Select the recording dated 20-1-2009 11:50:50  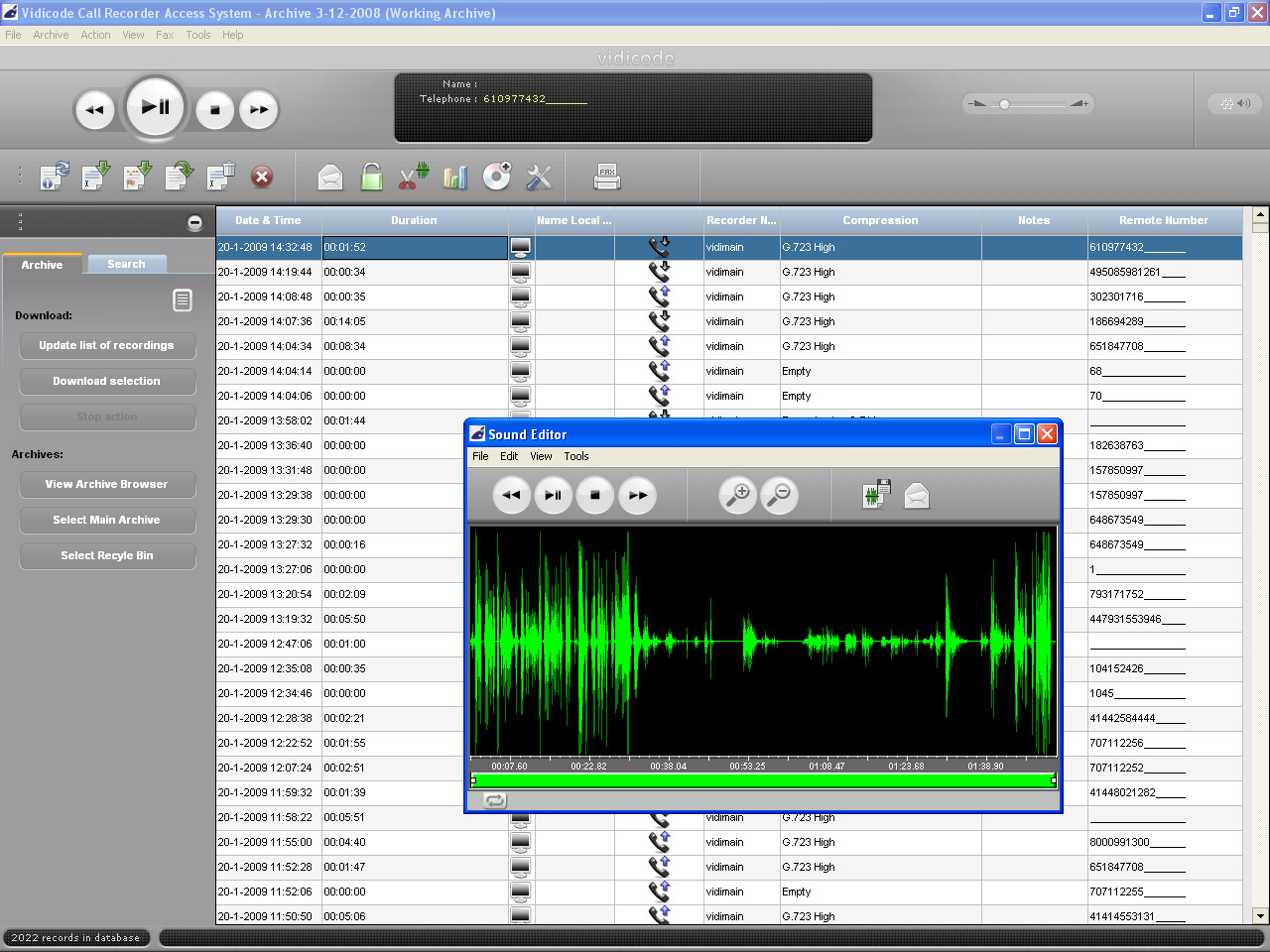pos(729,915)
